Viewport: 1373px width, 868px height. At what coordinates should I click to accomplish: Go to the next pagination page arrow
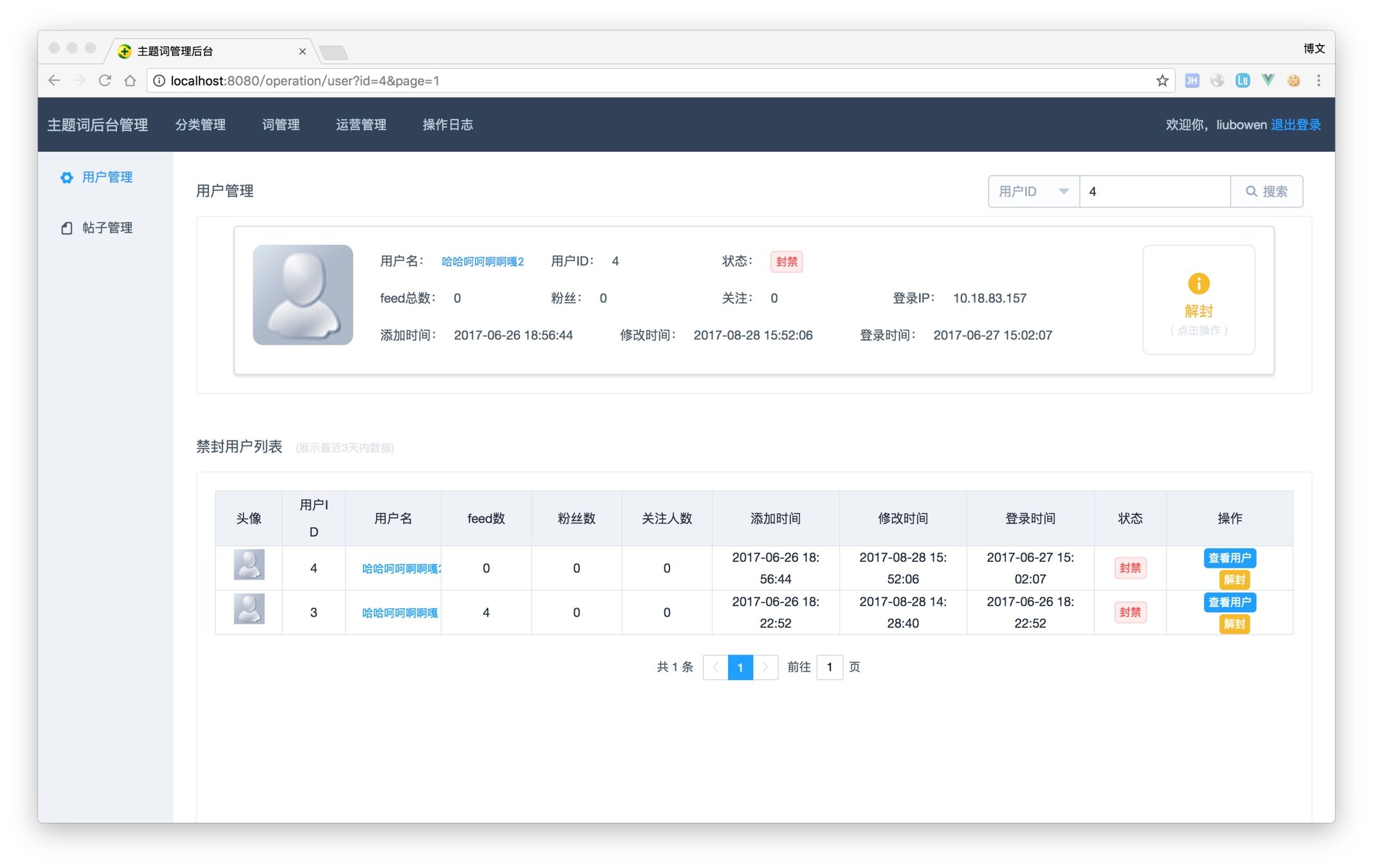(x=765, y=667)
